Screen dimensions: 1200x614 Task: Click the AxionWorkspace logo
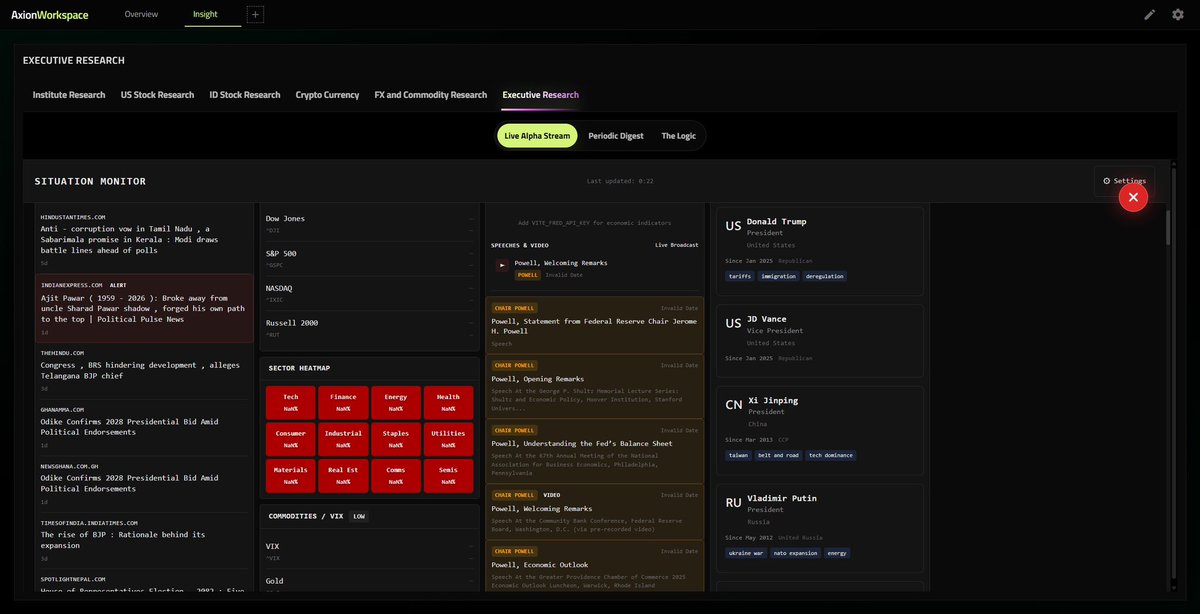(x=49, y=15)
